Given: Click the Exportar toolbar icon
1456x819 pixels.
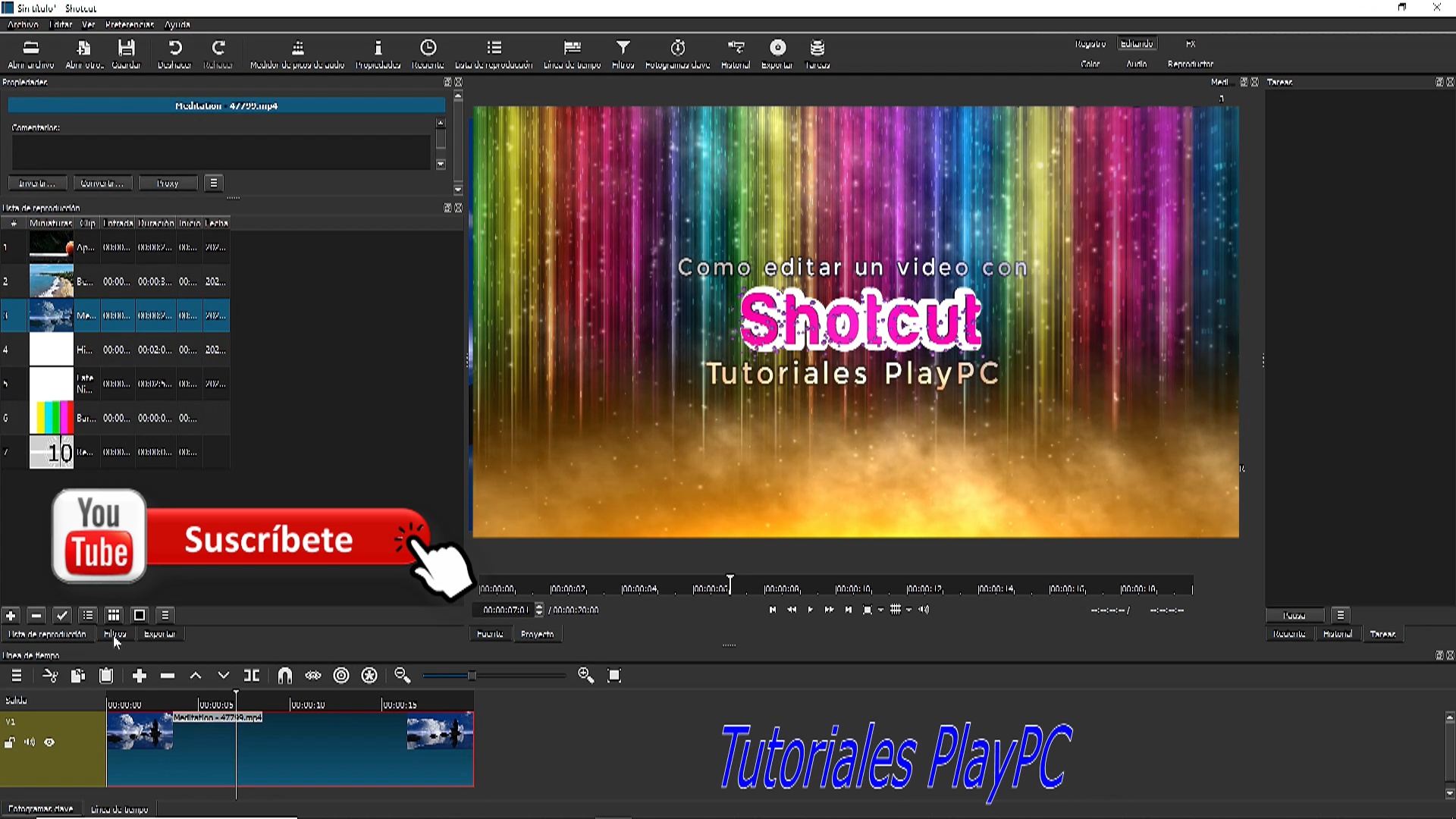Looking at the screenshot, I should tap(777, 48).
